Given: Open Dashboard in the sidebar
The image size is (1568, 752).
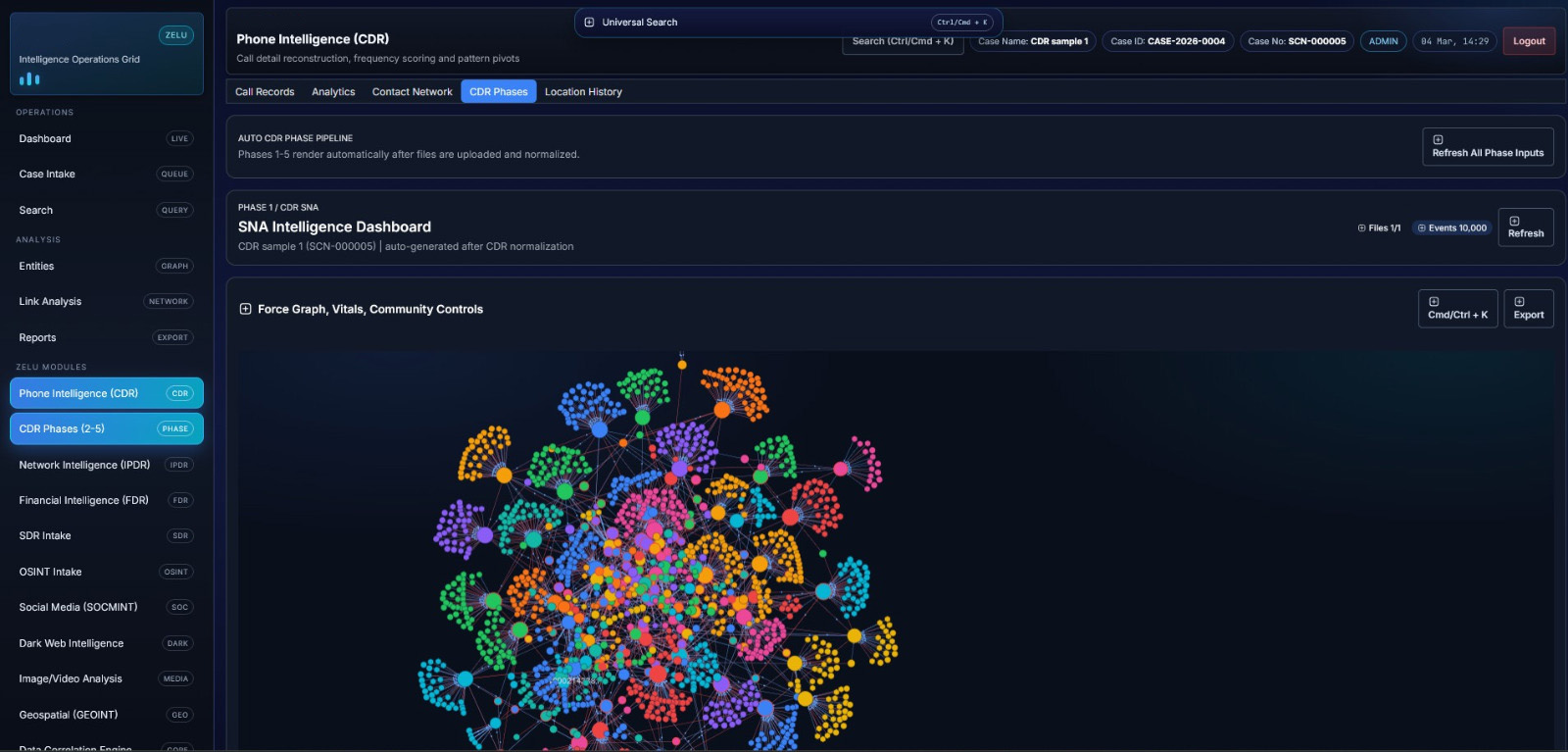Looking at the screenshot, I should 107,139.
